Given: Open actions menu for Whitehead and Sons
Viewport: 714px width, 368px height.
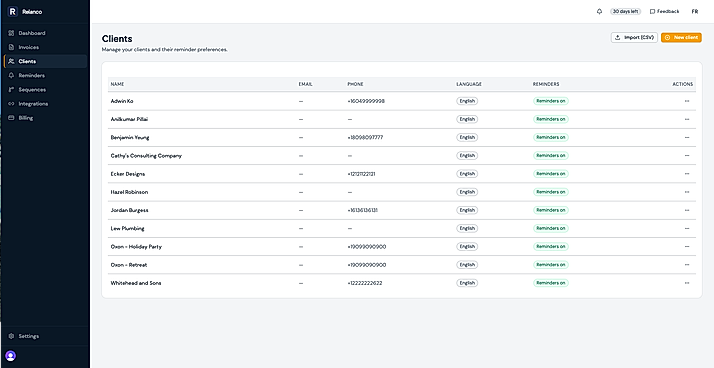Looking at the screenshot, I should pos(687,283).
